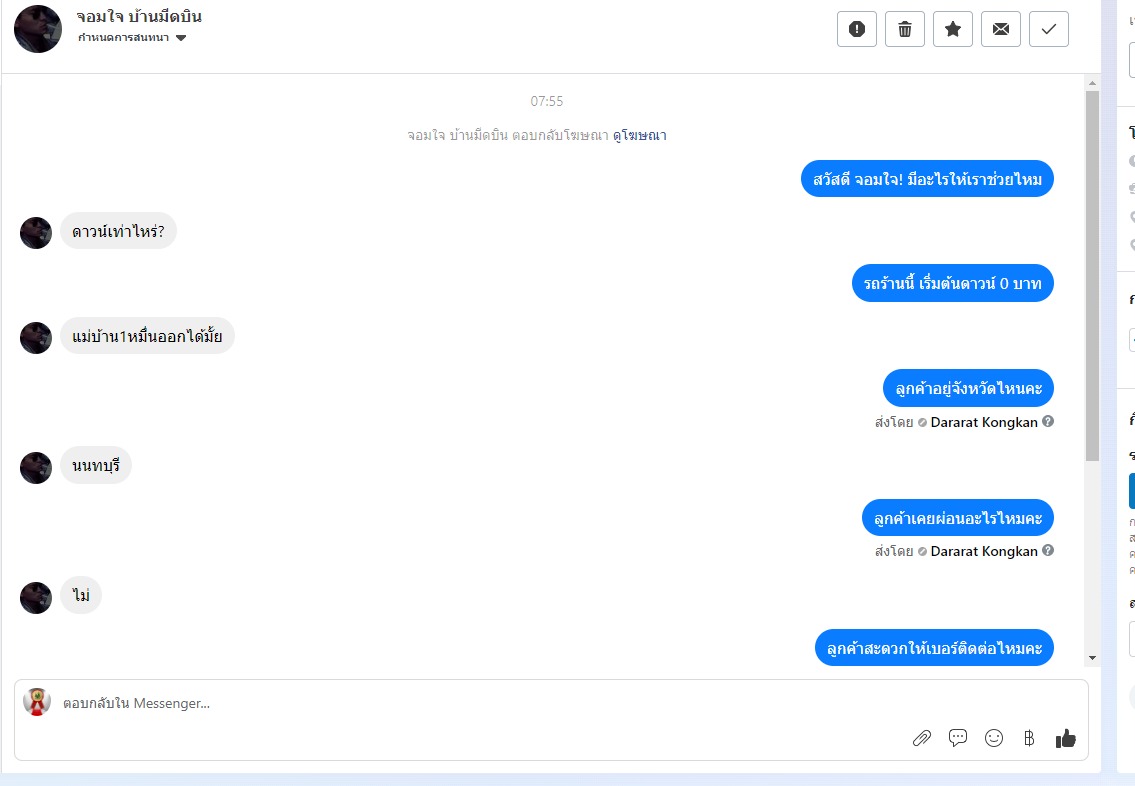Click the Baht payment request icon
The width and height of the screenshot is (1135, 786).
(1029, 738)
